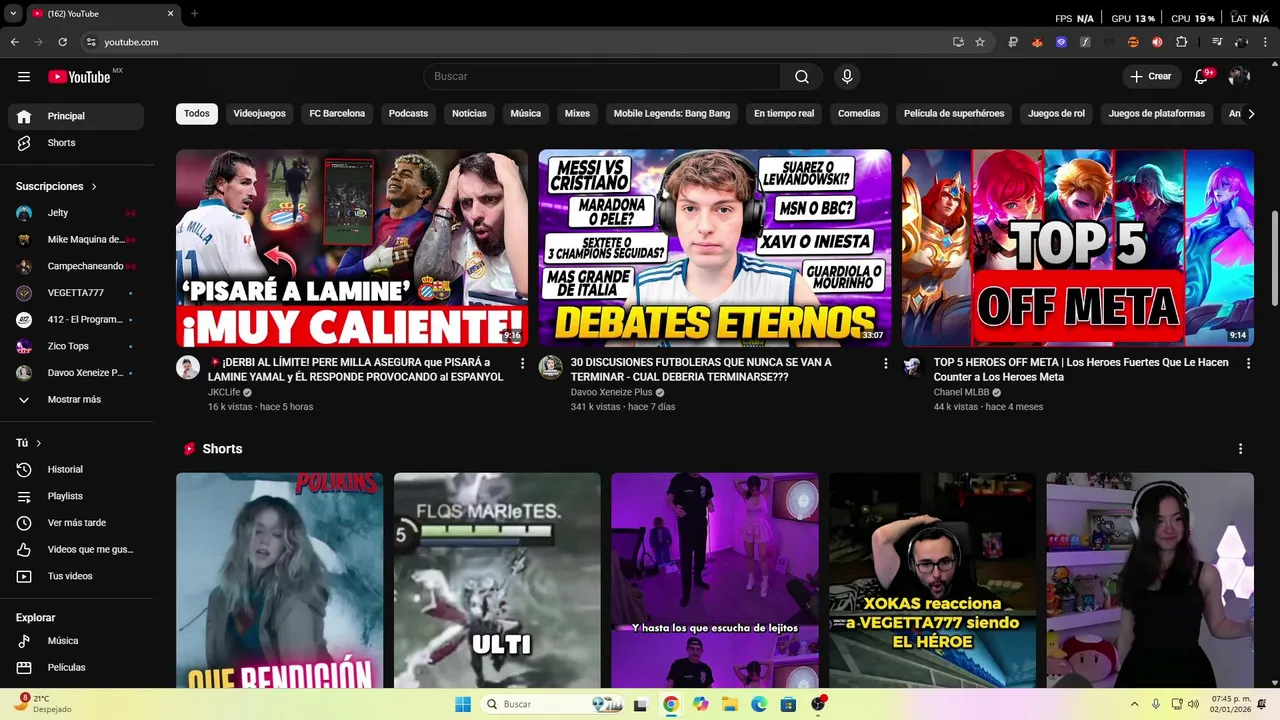Click the page vertical scrollbar
This screenshot has width=1280, height=720.
pos(1274,259)
